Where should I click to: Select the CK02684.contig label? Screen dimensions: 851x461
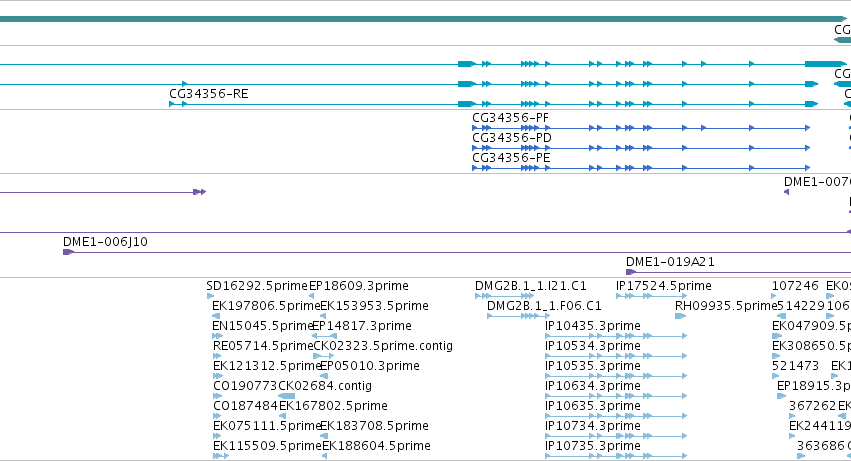325,387
